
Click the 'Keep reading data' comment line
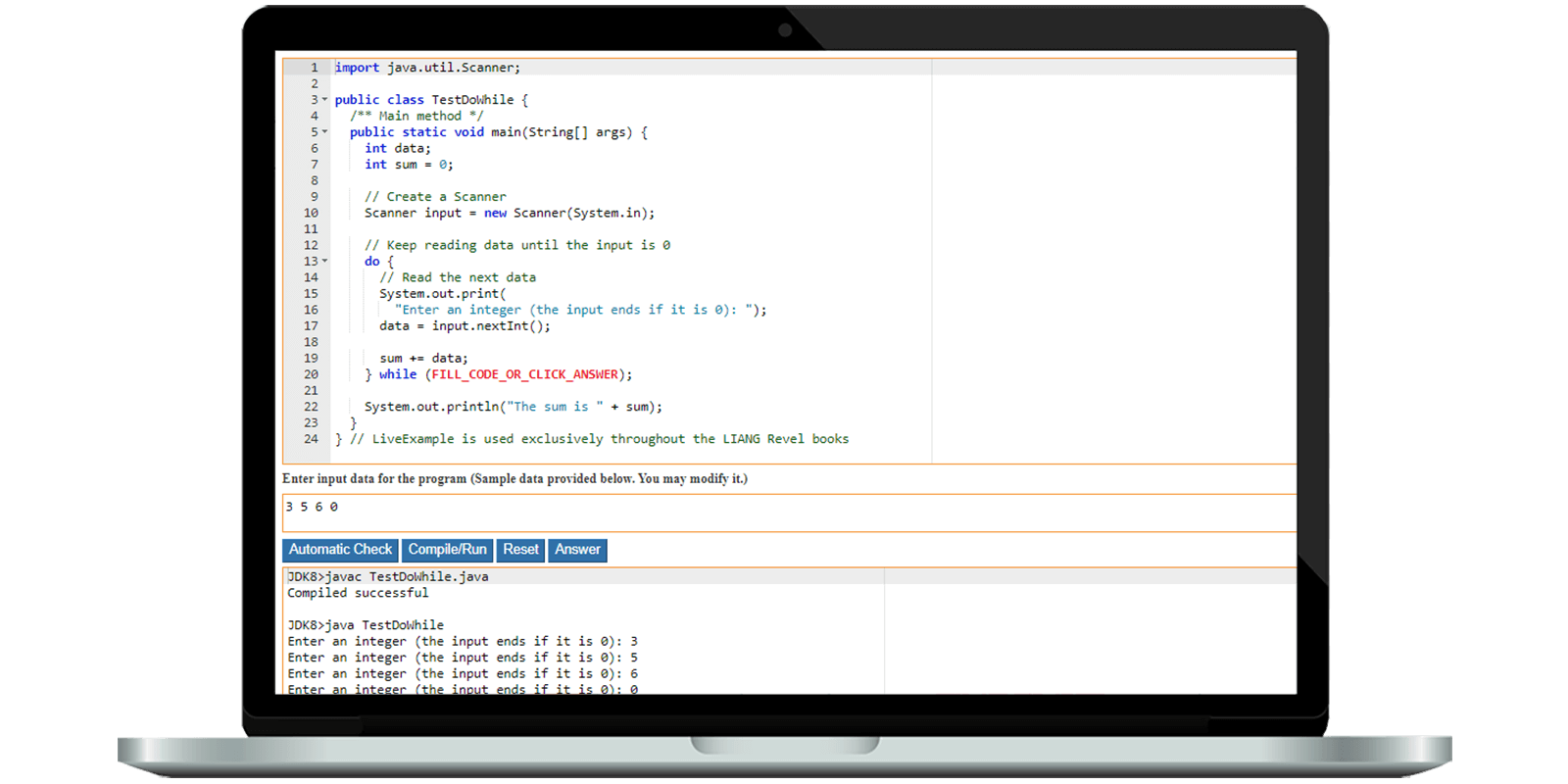[516, 245]
